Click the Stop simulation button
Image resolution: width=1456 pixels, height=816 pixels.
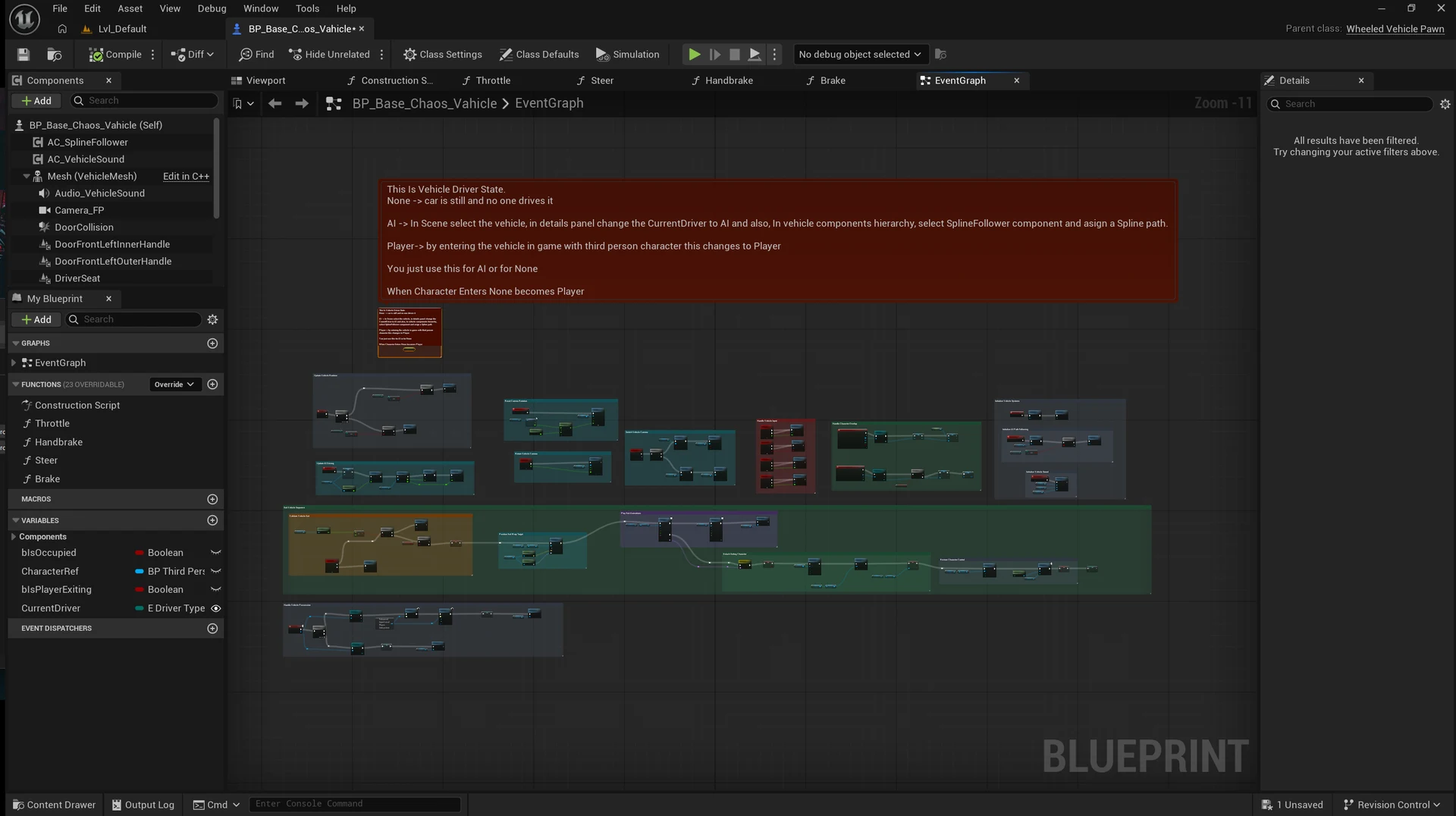[x=734, y=55]
